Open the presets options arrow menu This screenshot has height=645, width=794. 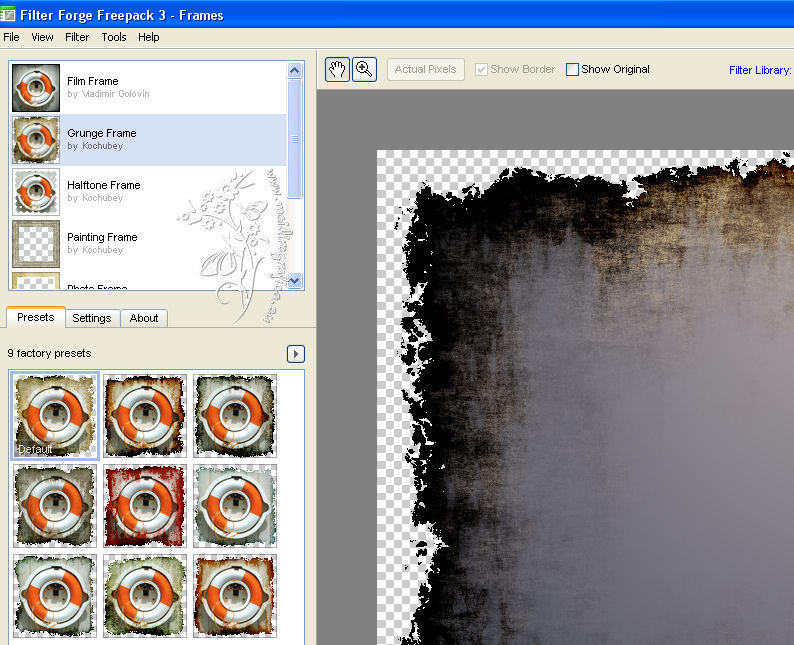coord(296,353)
